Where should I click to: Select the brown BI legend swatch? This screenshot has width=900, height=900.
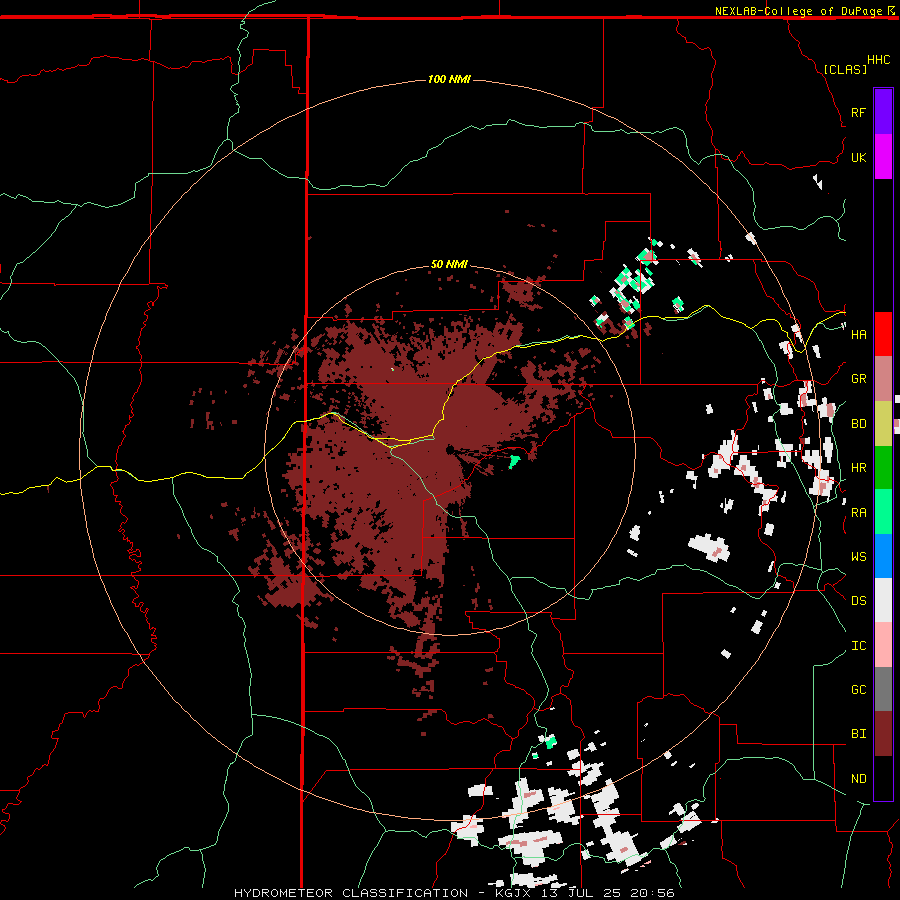[x=883, y=734]
